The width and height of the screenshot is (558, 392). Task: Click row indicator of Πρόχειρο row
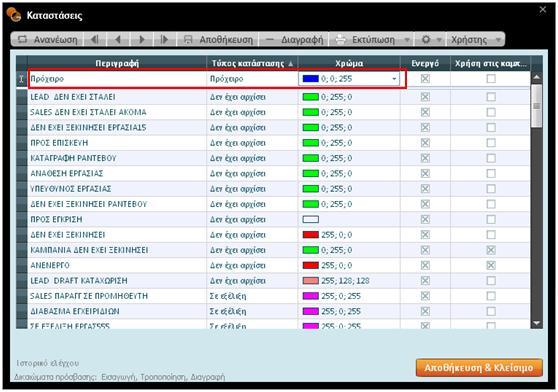tap(21, 79)
